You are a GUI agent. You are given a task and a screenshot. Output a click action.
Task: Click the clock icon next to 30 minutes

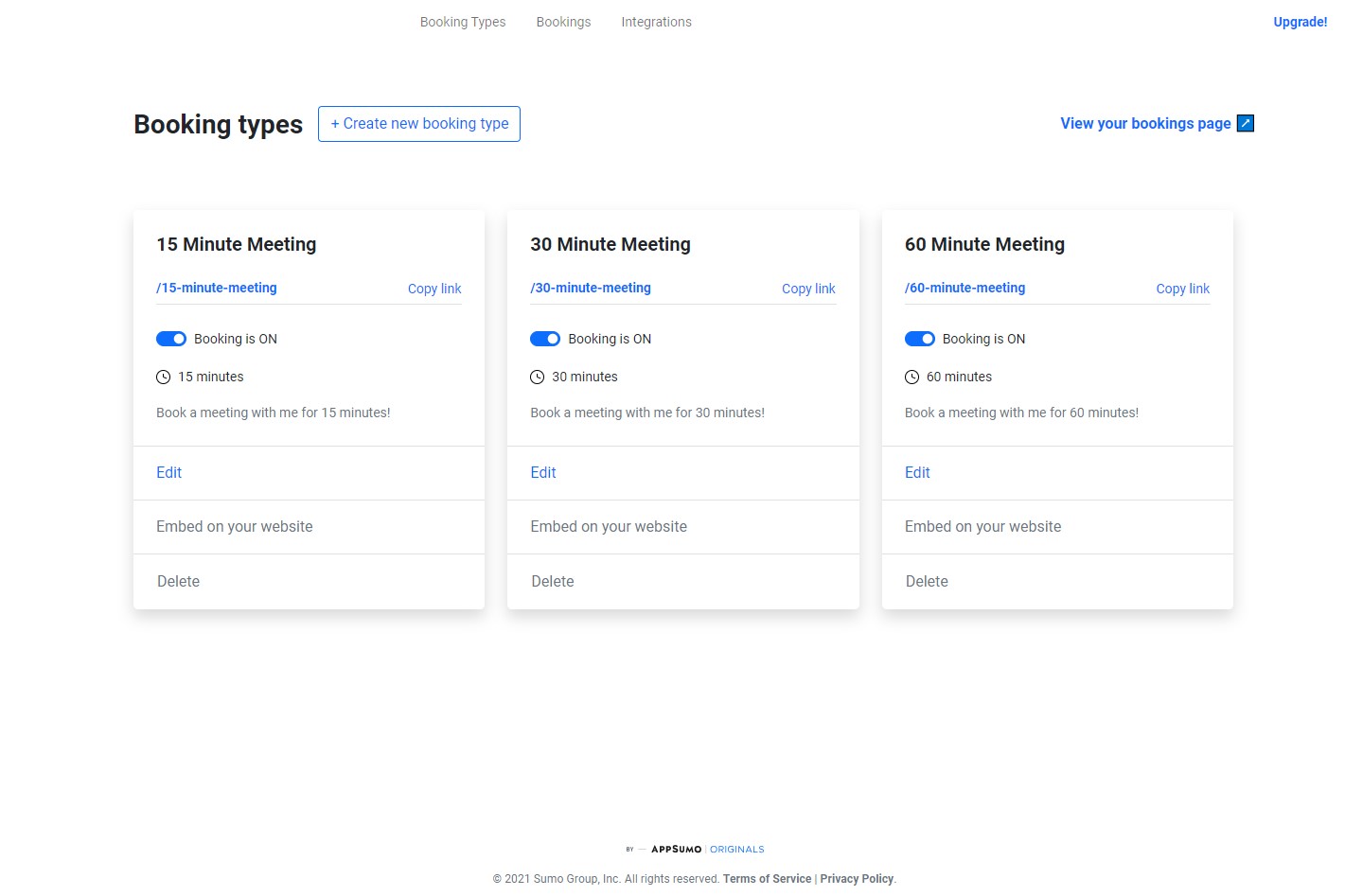[537, 377]
